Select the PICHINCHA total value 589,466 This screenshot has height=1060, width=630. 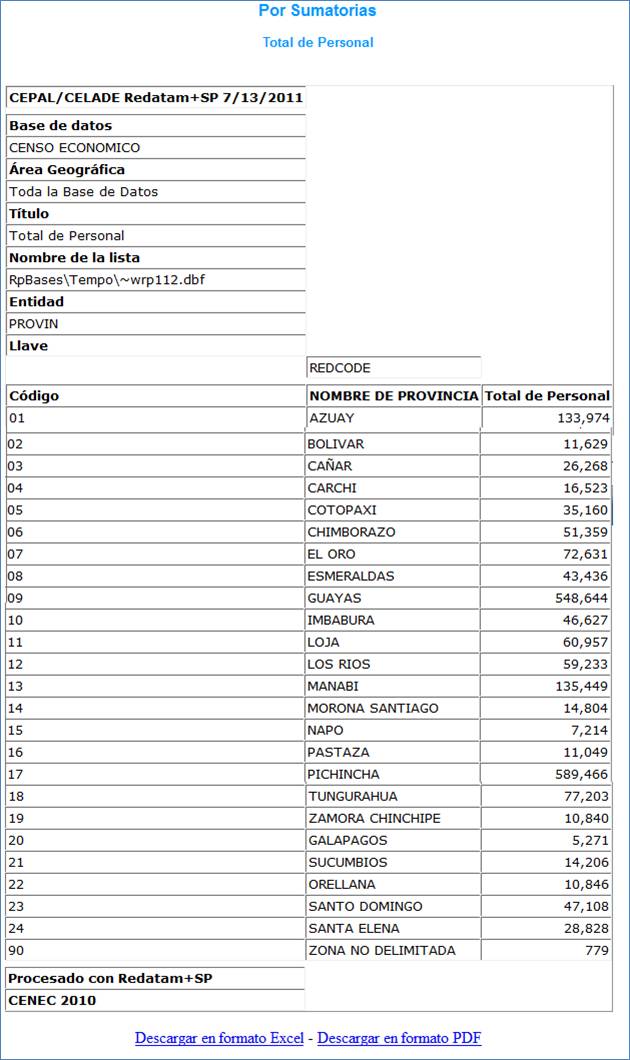581,774
